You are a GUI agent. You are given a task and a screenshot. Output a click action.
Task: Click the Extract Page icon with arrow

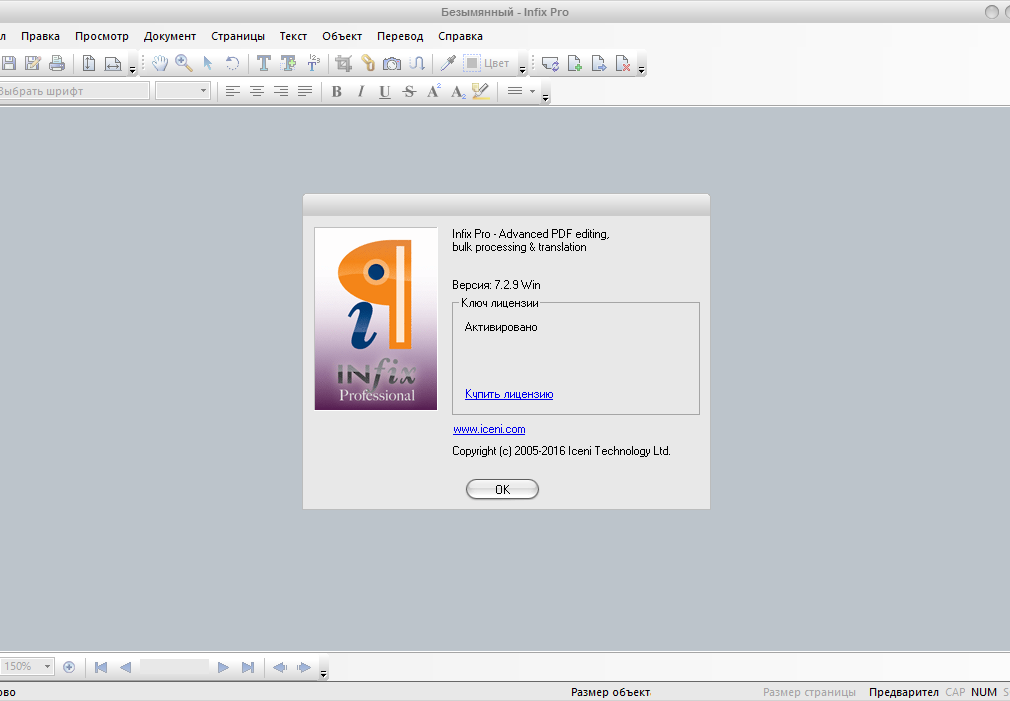[598, 63]
